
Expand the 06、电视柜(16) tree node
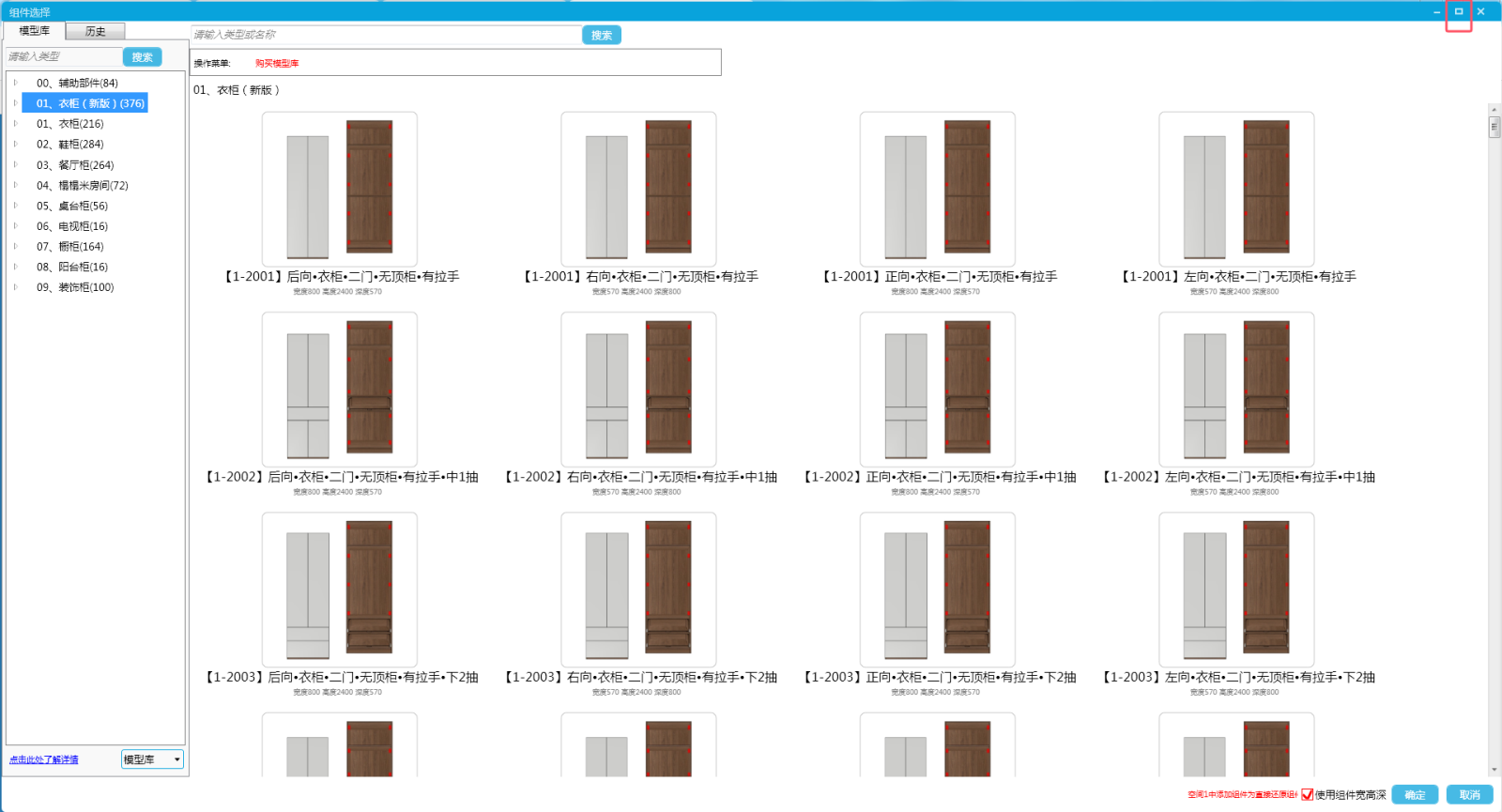15,225
